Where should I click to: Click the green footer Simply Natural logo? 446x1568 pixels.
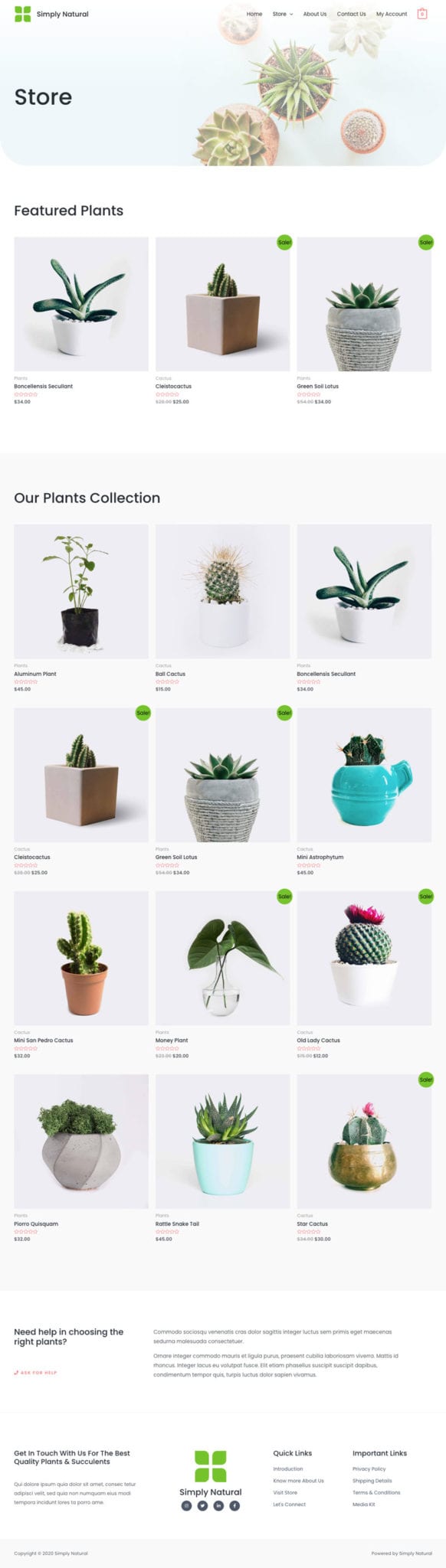click(210, 1466)
